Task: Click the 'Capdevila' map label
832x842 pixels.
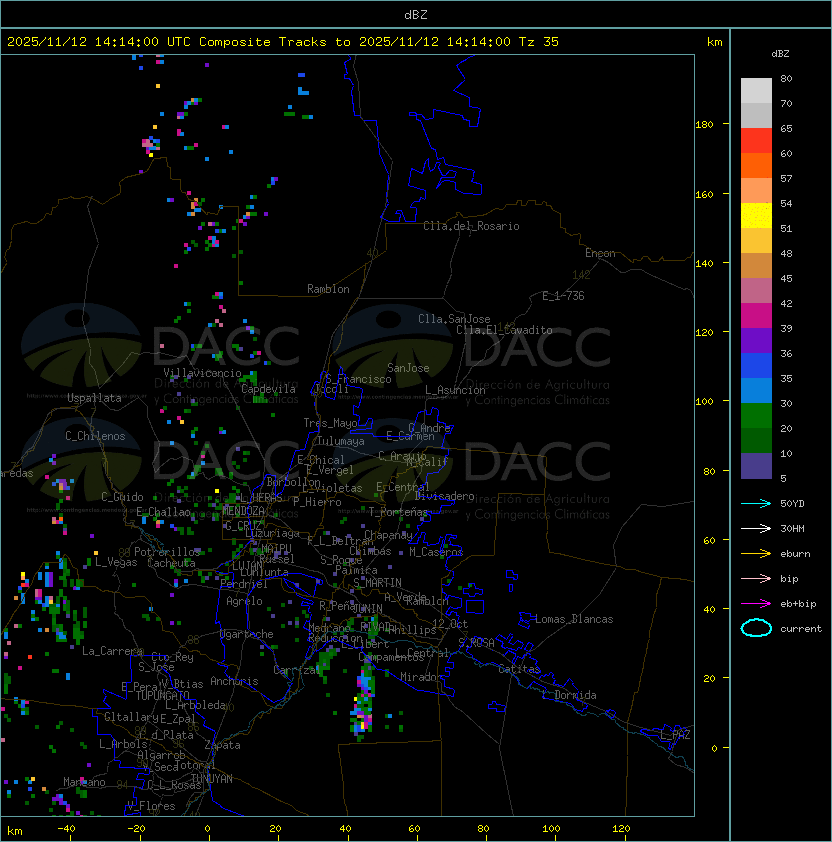Action: [268, 389]
